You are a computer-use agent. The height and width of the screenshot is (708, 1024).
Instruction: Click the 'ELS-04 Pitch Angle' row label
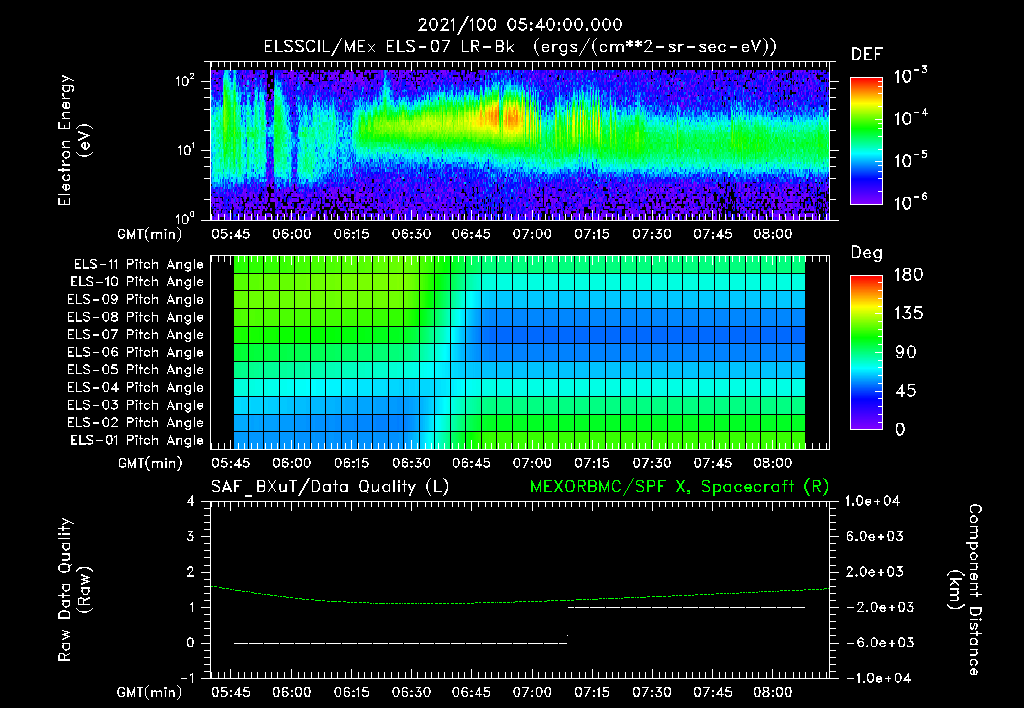pos(136,387)
